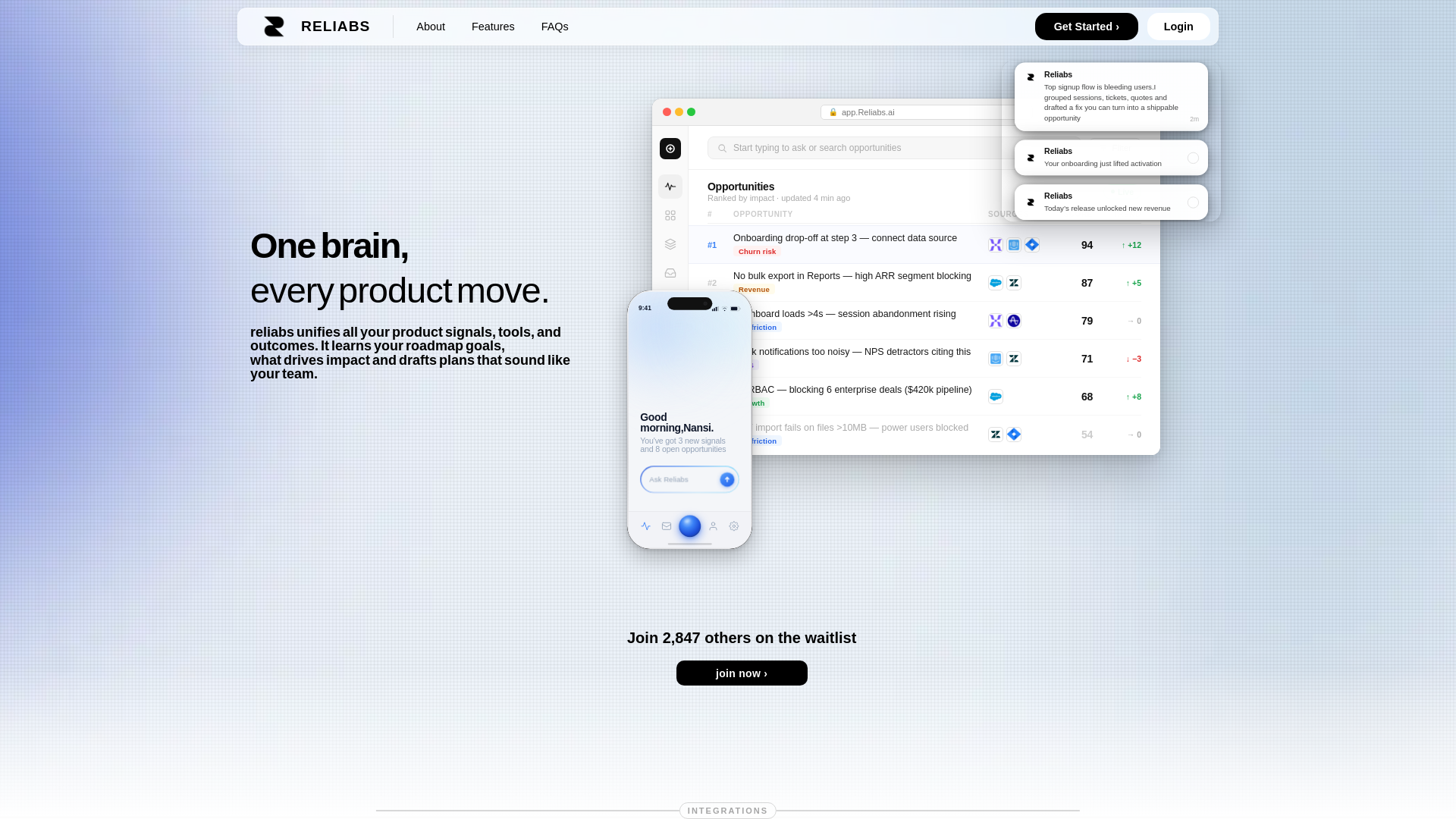Click the Intercom source icon in row #1
The height and width of the screenshot is (819, 1456).
[1014, 245]
